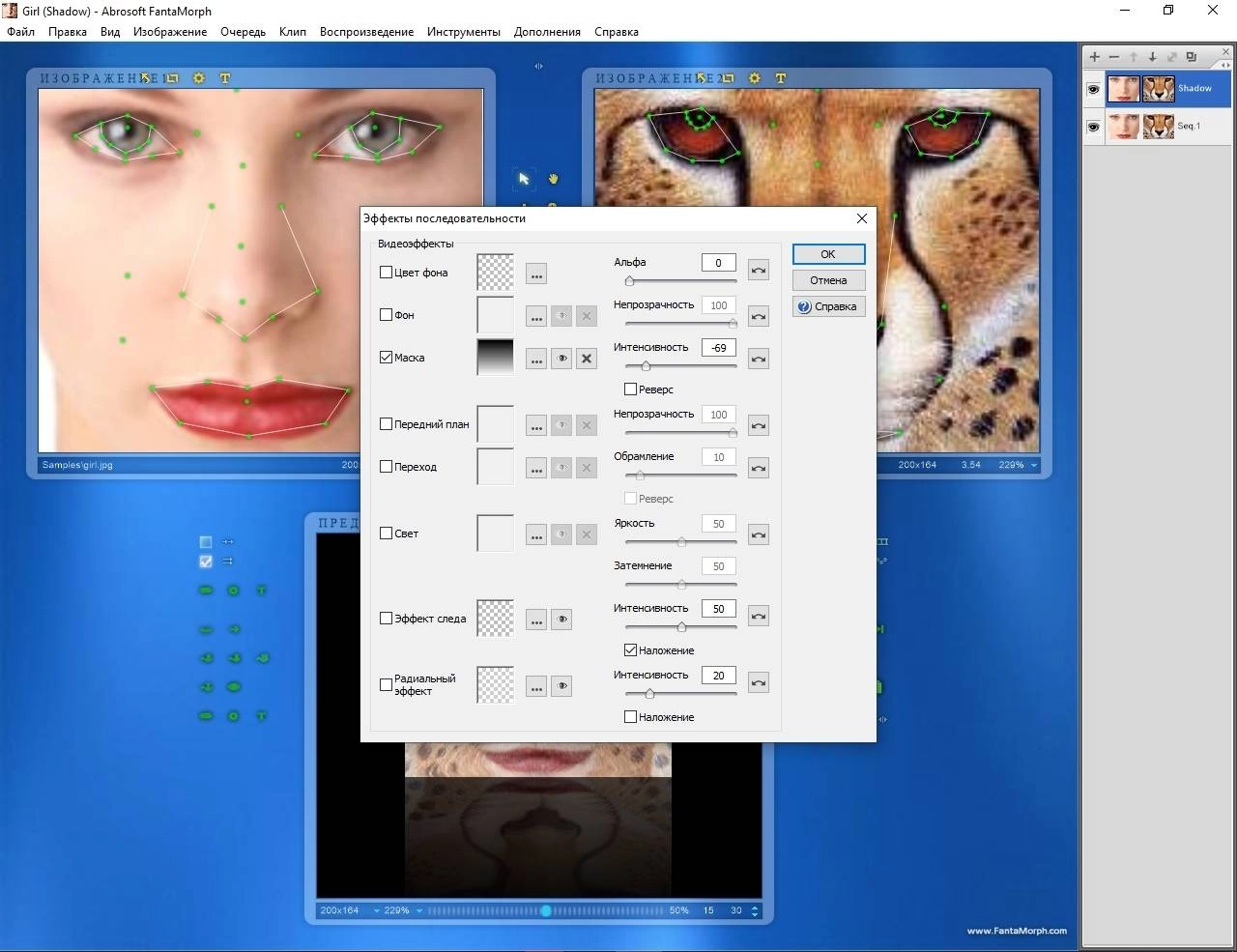Open the Очередь menu
Image resolution: width=1237 pixels, height=952 pixels.
[x=243, y=32]
